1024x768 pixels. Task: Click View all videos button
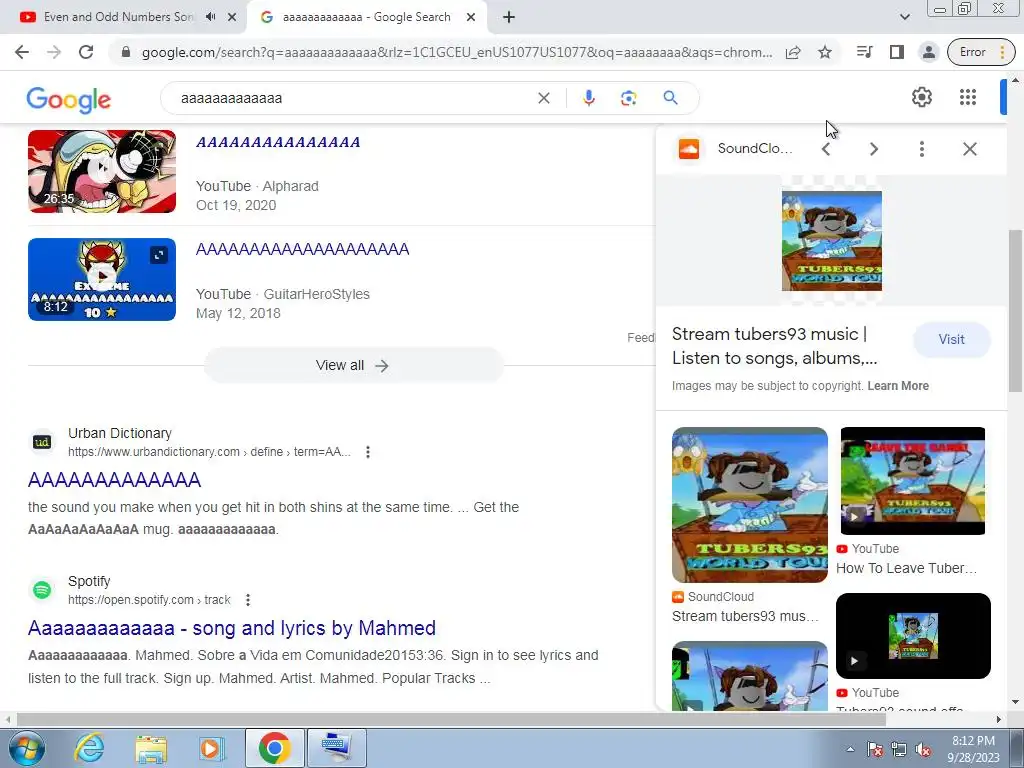click(x=353, y=365)
